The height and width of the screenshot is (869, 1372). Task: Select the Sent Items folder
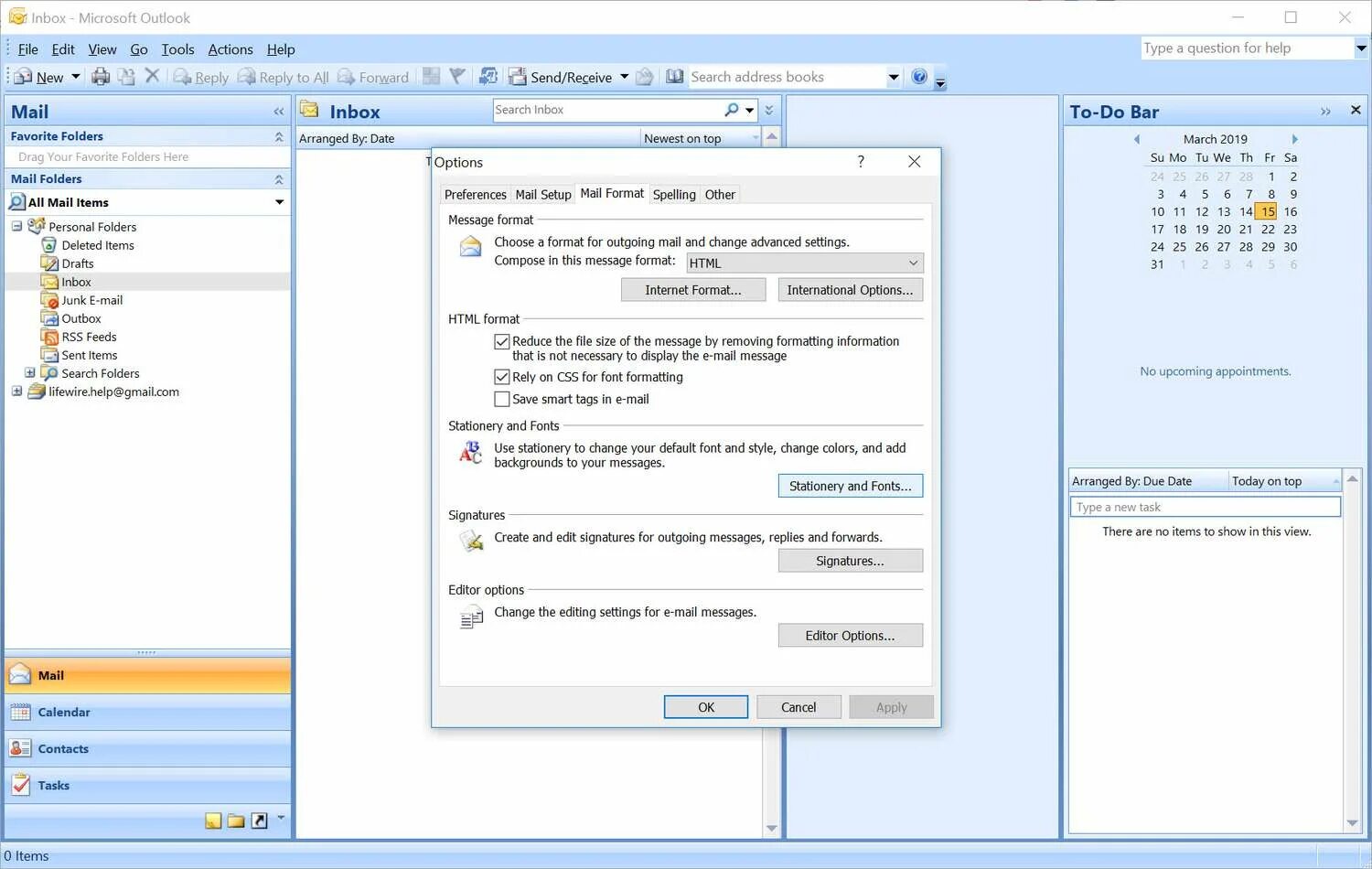(x=90, y=355)
